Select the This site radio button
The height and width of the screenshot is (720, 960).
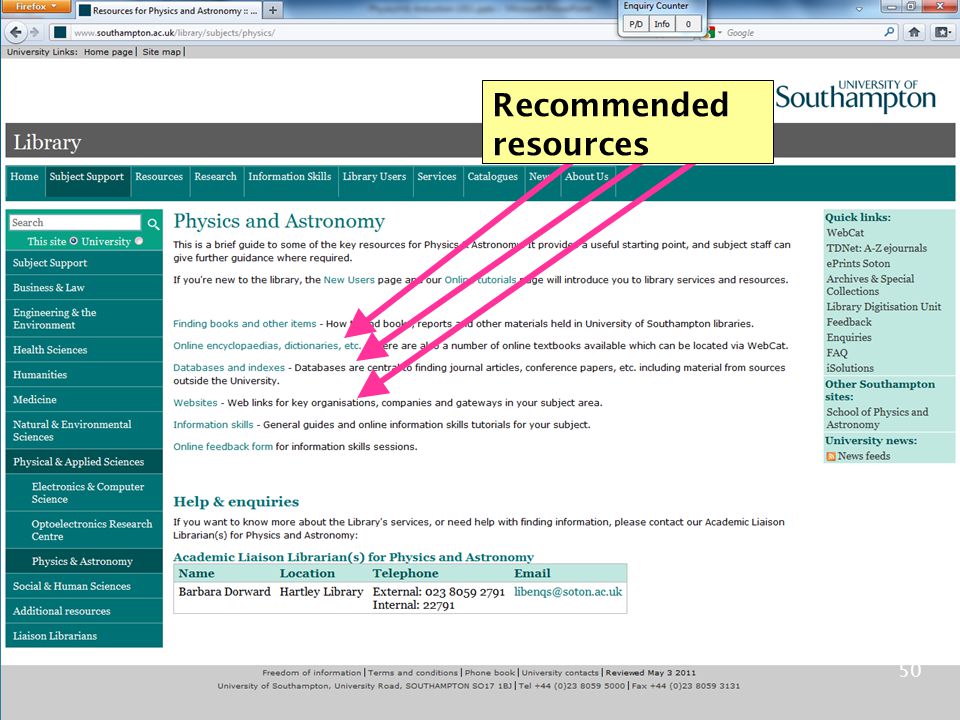73,241
